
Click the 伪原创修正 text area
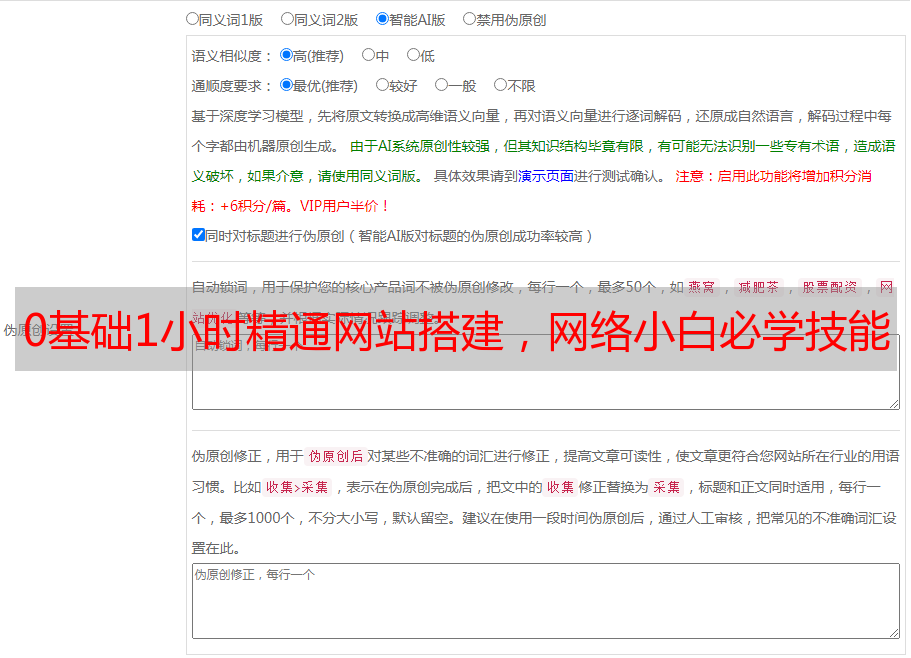[546, 601]
